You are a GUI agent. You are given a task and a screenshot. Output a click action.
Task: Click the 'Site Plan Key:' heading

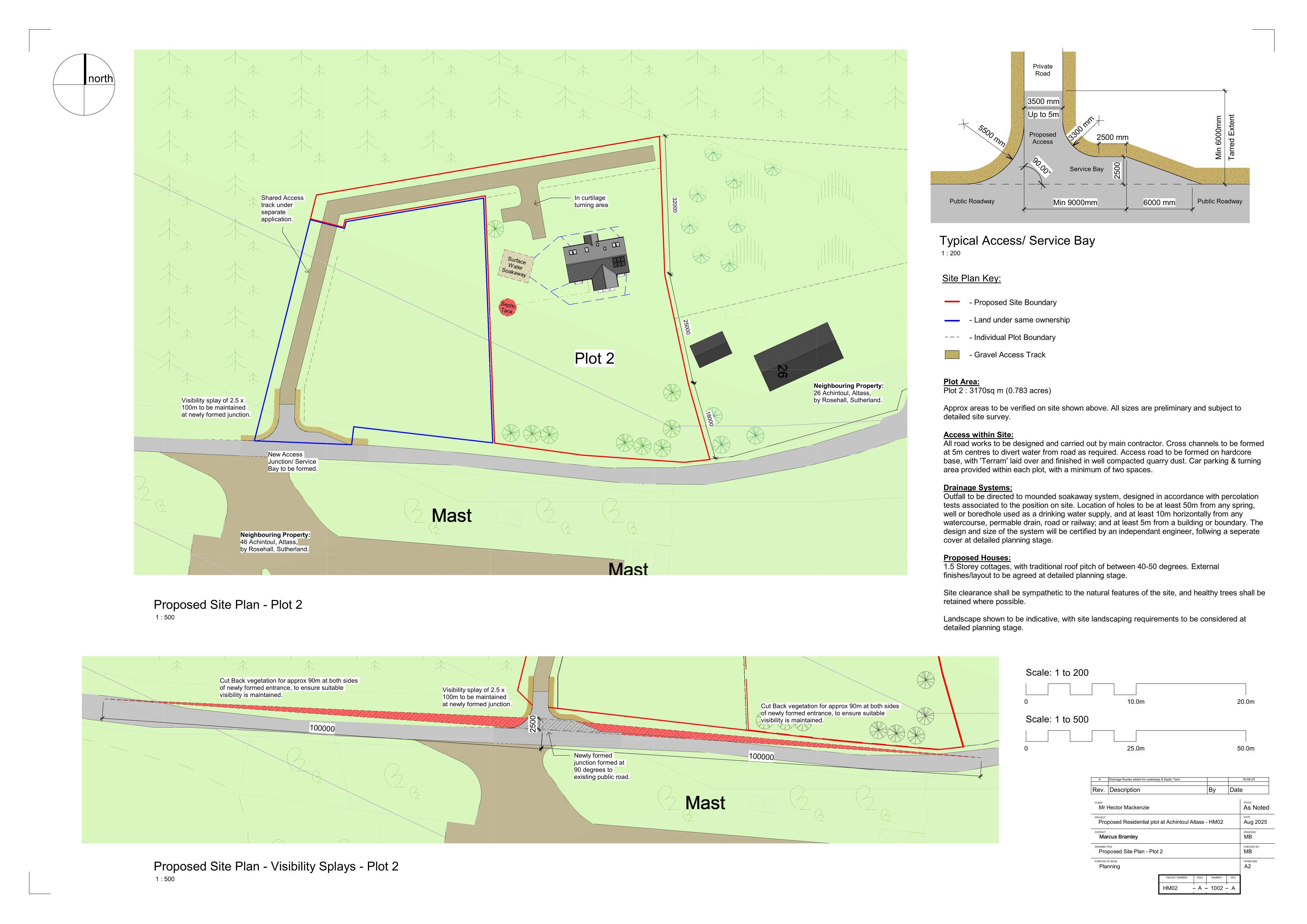[971, 278]
